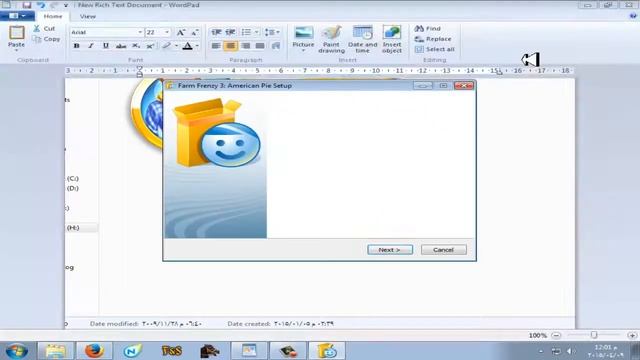Center align the text
Image resolution: width=640 pixels, height=360 pixels.
[x=231, y=46]
